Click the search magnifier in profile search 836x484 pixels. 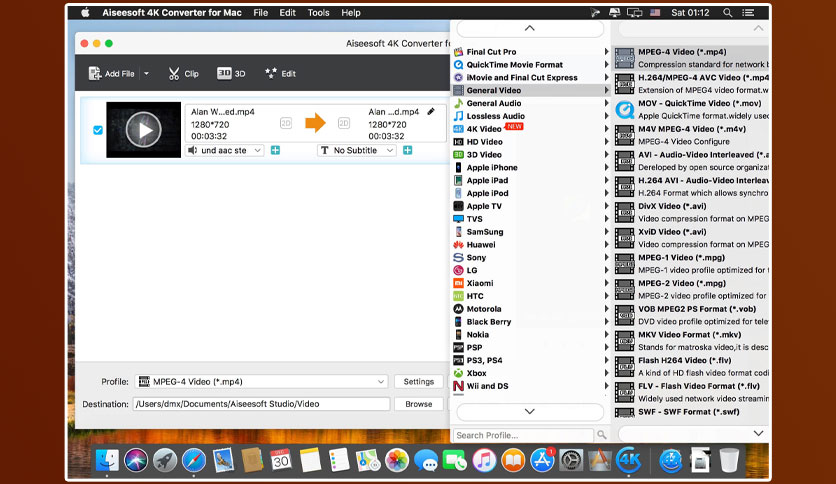point(601,435)
